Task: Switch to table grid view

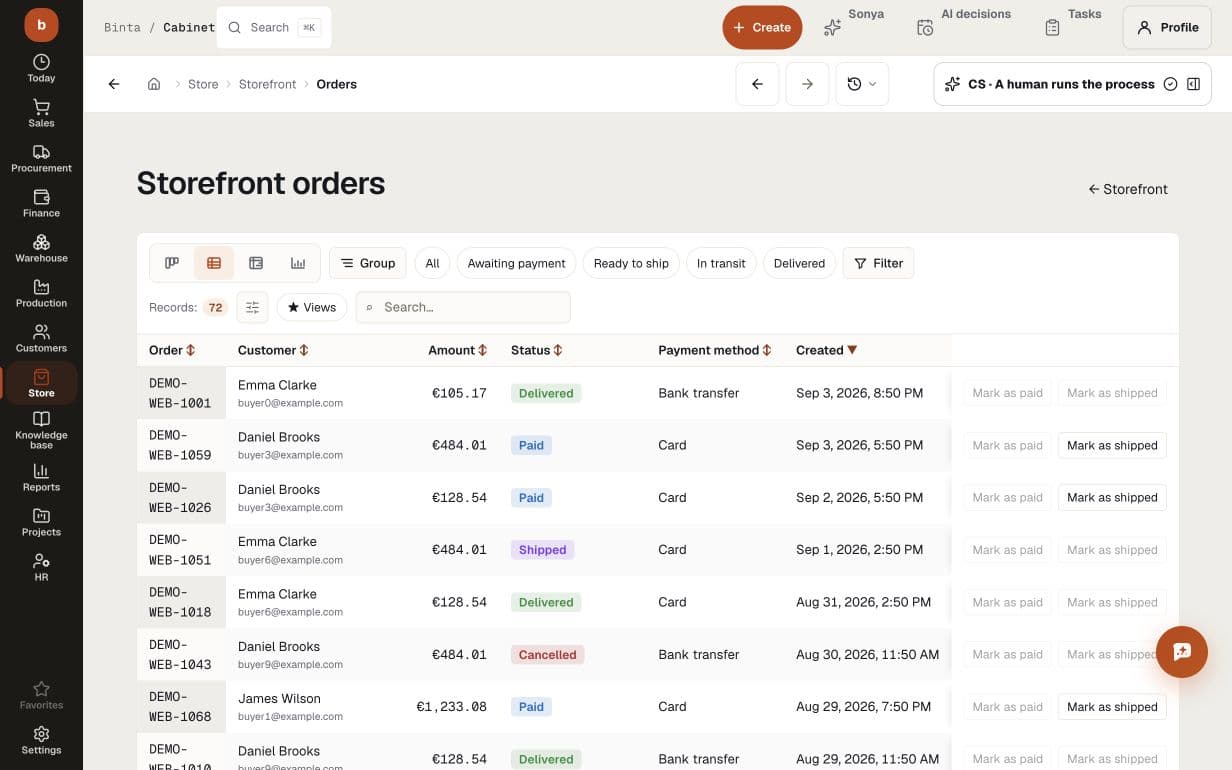Action: click(x=256, y=263)
